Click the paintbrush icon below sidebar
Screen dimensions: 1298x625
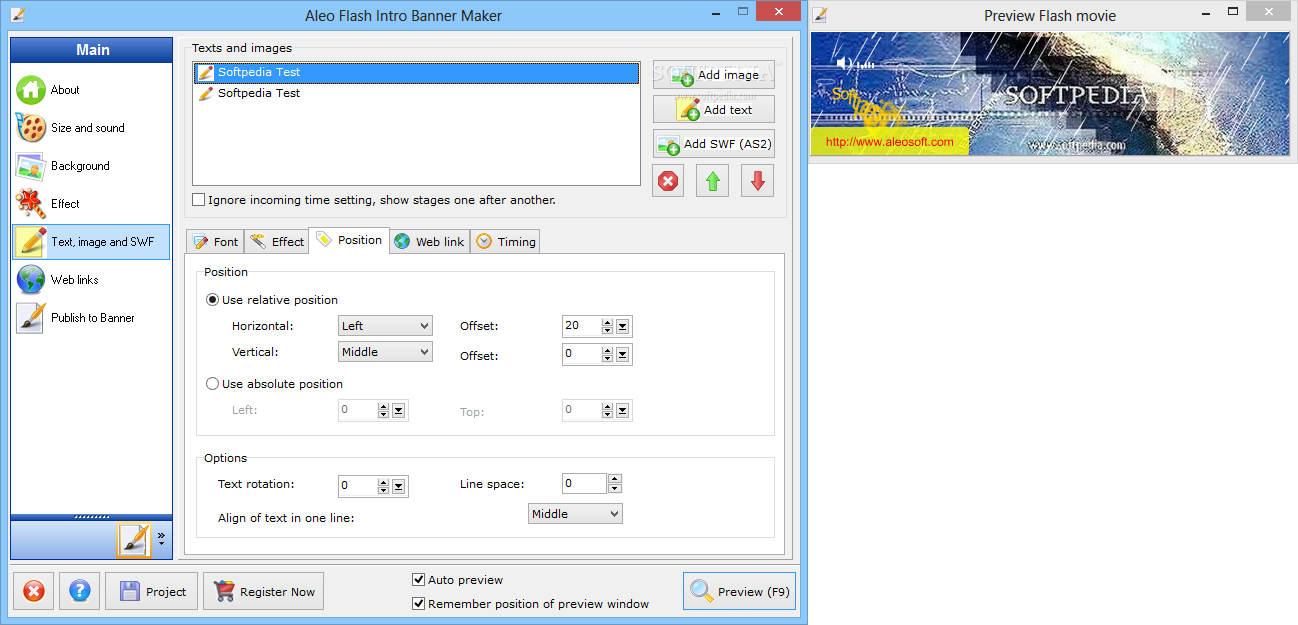(x=133, y=540)
